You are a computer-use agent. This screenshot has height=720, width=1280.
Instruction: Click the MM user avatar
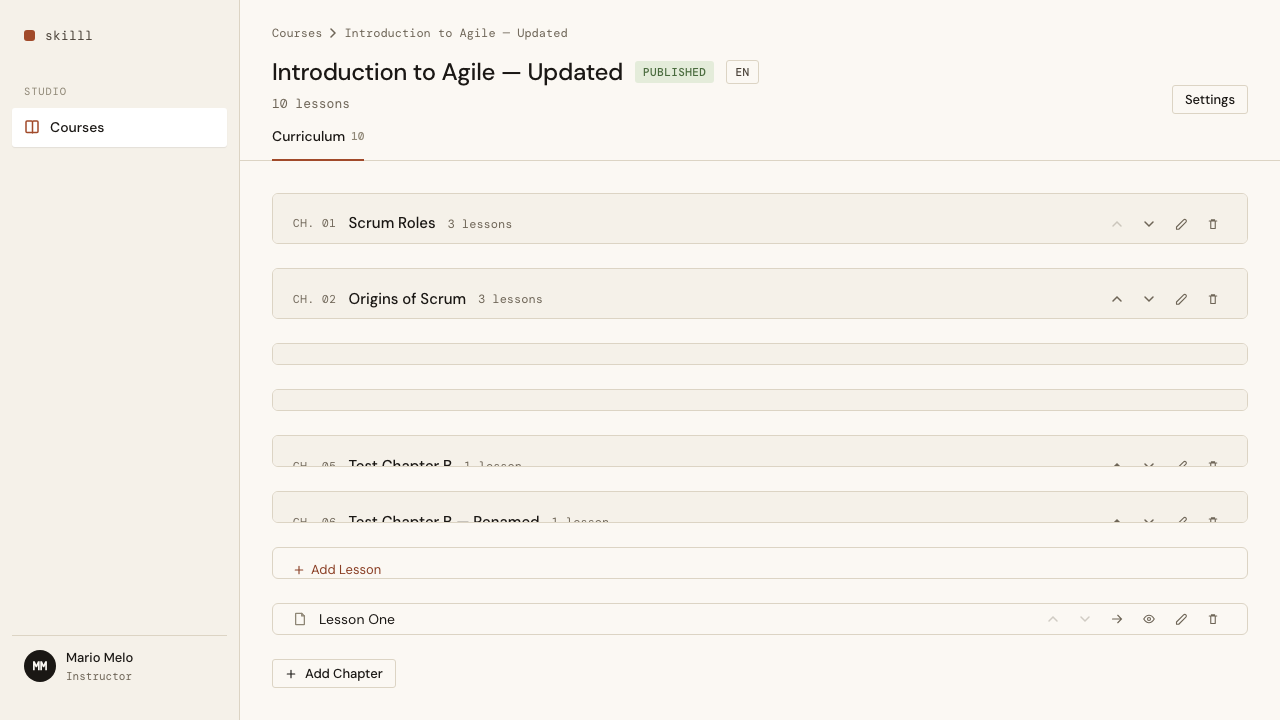(40, 666)
